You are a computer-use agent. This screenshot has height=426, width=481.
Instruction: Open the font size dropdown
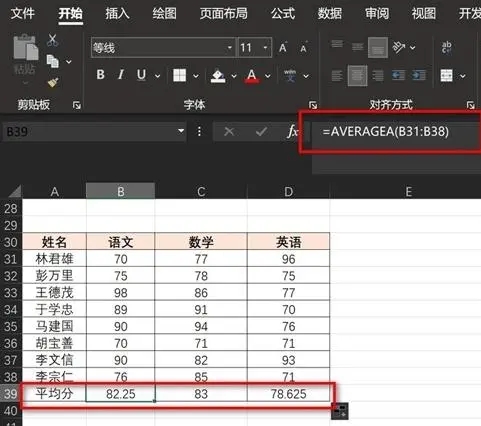[265, 48]
